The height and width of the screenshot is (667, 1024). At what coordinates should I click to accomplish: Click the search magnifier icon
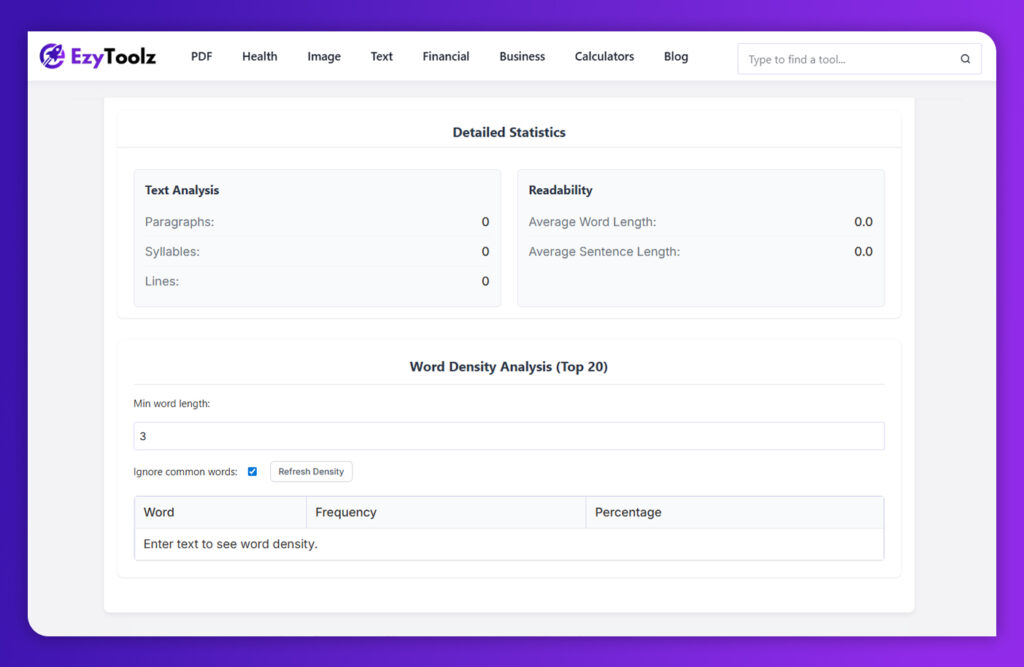point(965,59)
